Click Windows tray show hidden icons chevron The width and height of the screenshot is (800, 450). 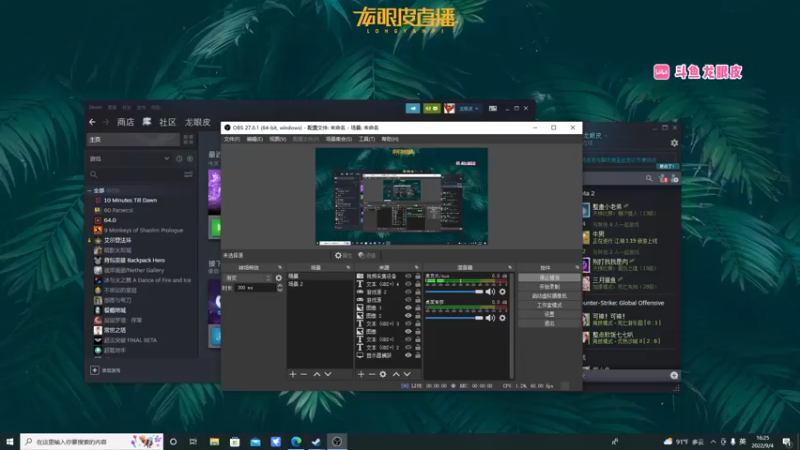click(713, 441)
